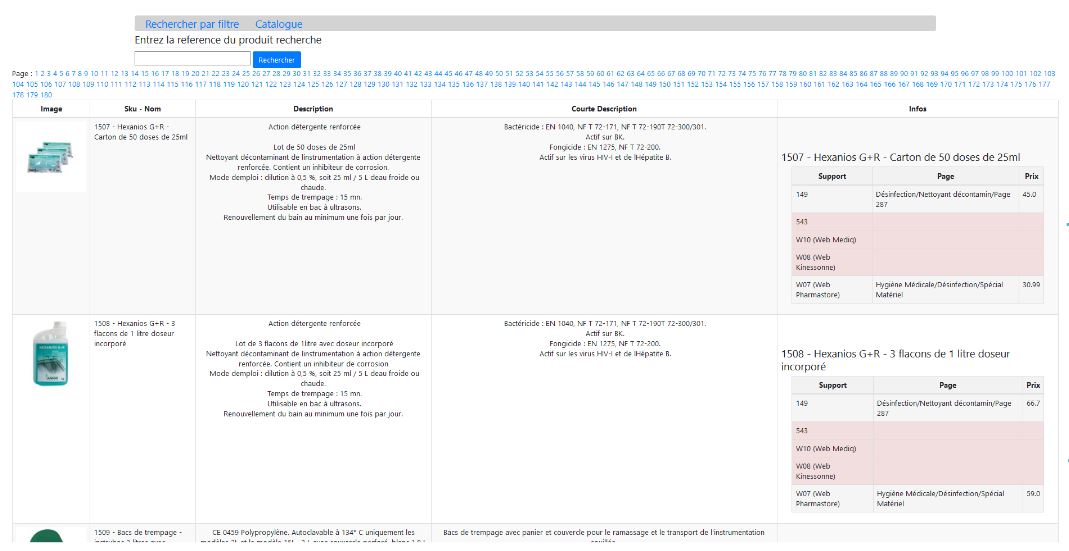This screenshot has width=1069, height=551.
Task: Click 'Entrez la reference du produit recherche' label
Action: click(228, 40)
